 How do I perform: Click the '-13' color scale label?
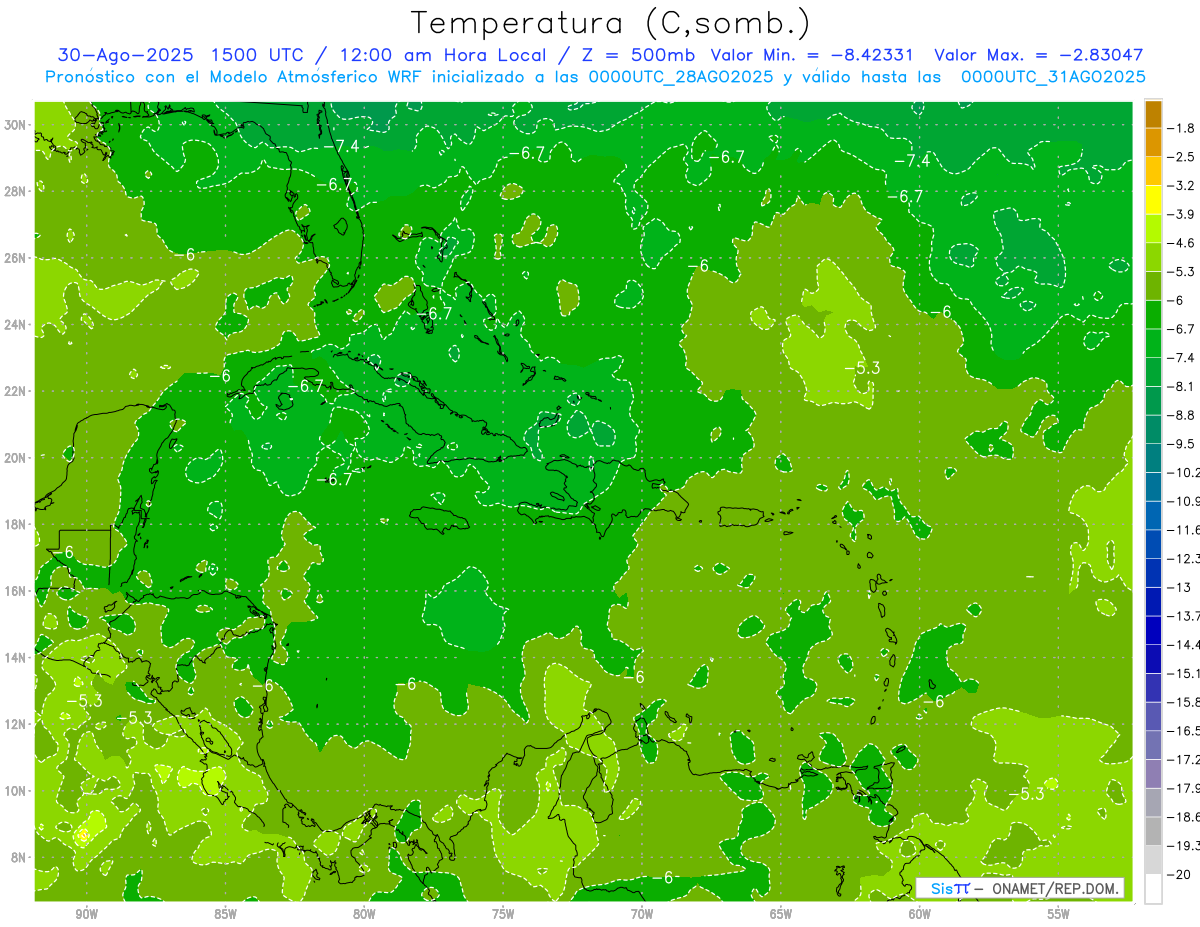pyautogui.click(x=1179, y=588)
